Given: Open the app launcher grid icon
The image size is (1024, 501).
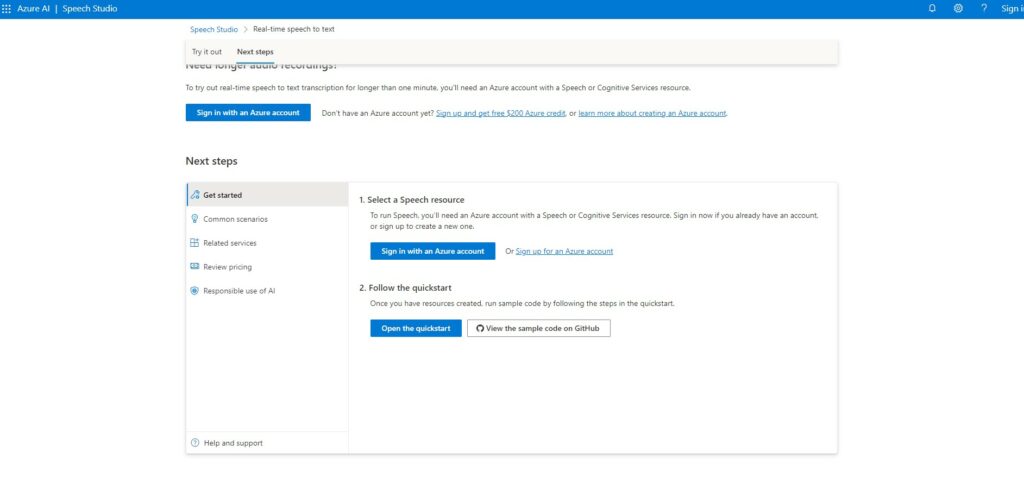Looking at the screenshot, I should coord(7,8).
